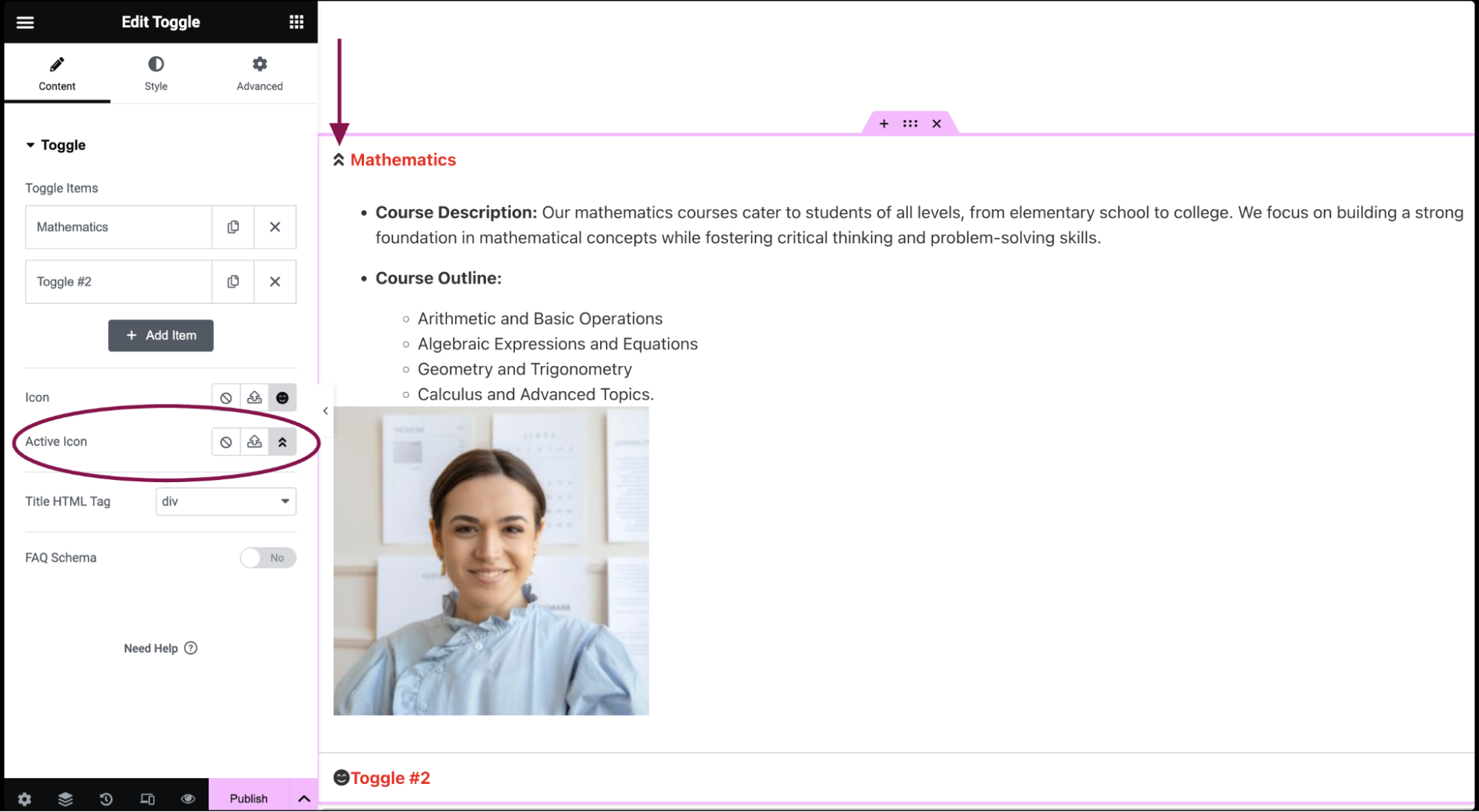Click the emoji Active Icon selector
Screen dimensions: 1479x812
282,441
